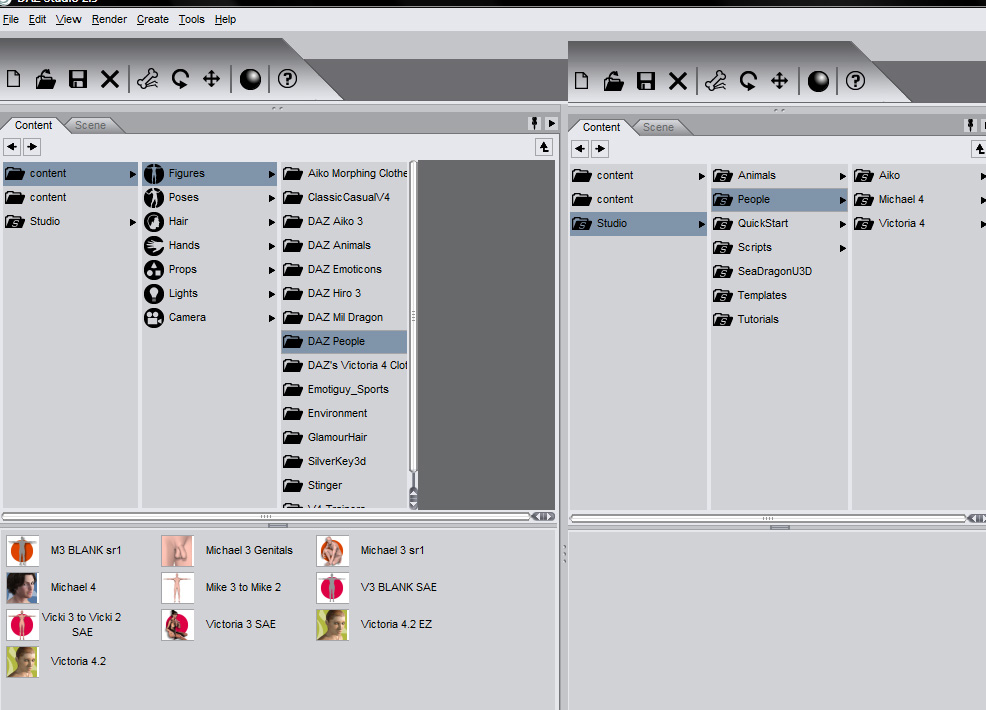Open left pane options arrow menu
Viewport: 986px width, 710px height.
551,123
